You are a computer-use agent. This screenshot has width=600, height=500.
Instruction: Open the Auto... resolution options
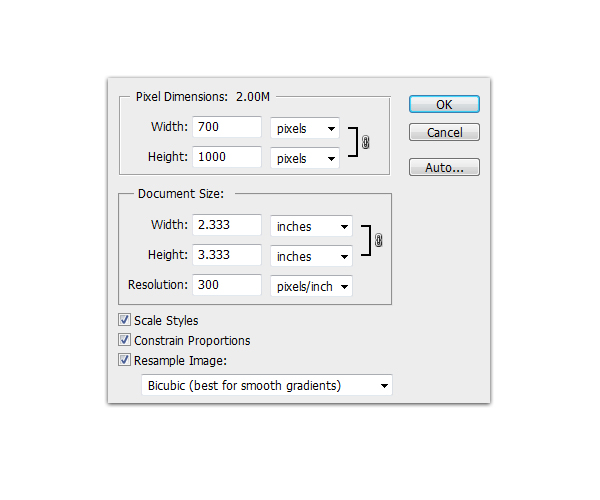coord(444,168)
